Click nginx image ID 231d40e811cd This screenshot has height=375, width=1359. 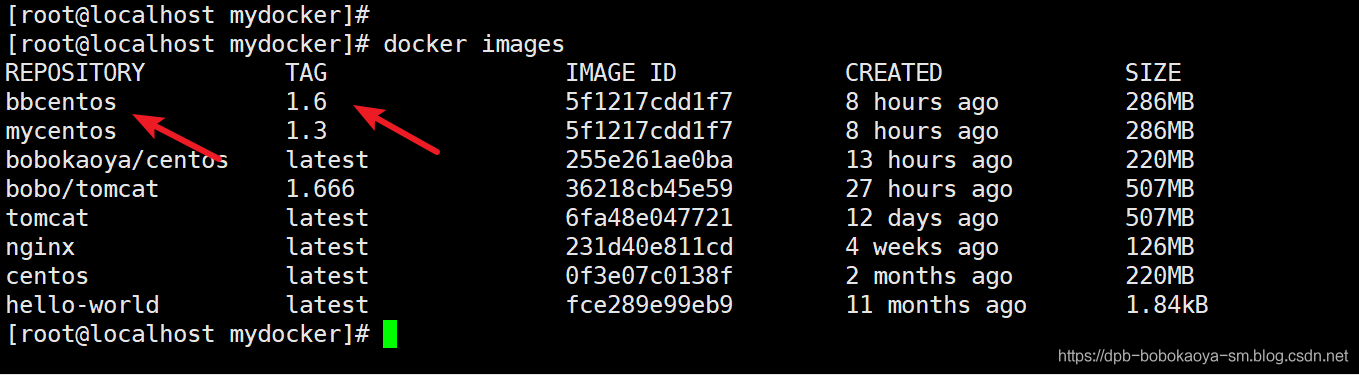[x=649, y=247]
